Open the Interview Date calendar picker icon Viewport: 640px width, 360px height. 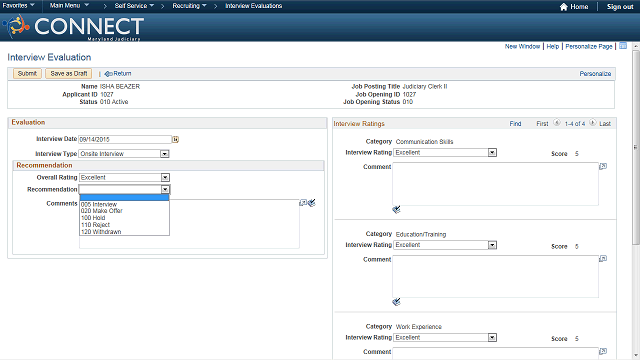point(176,140)
